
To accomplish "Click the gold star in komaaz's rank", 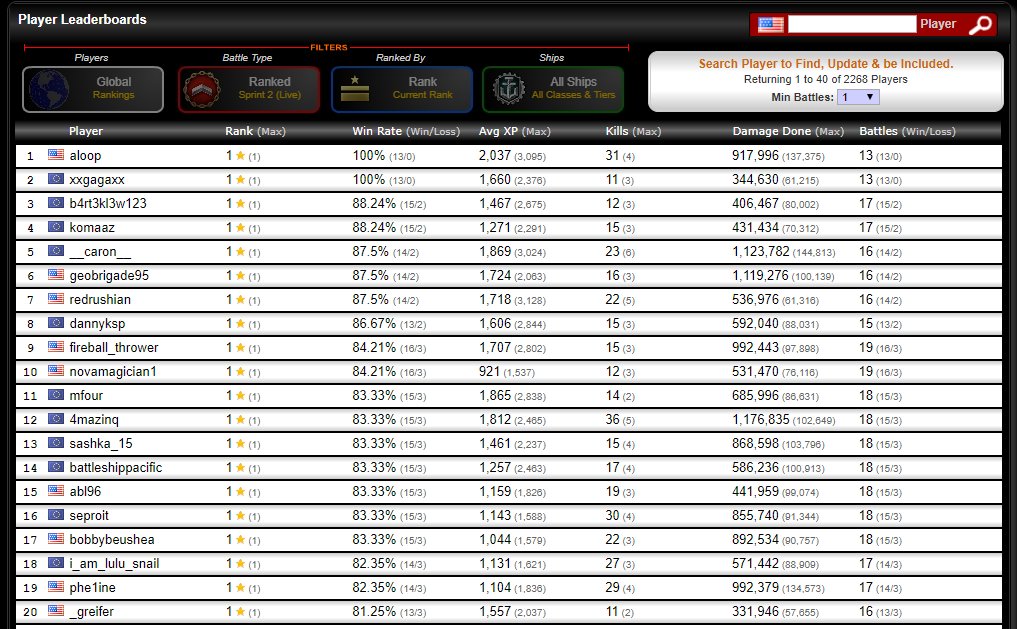I will coord(240,228).
